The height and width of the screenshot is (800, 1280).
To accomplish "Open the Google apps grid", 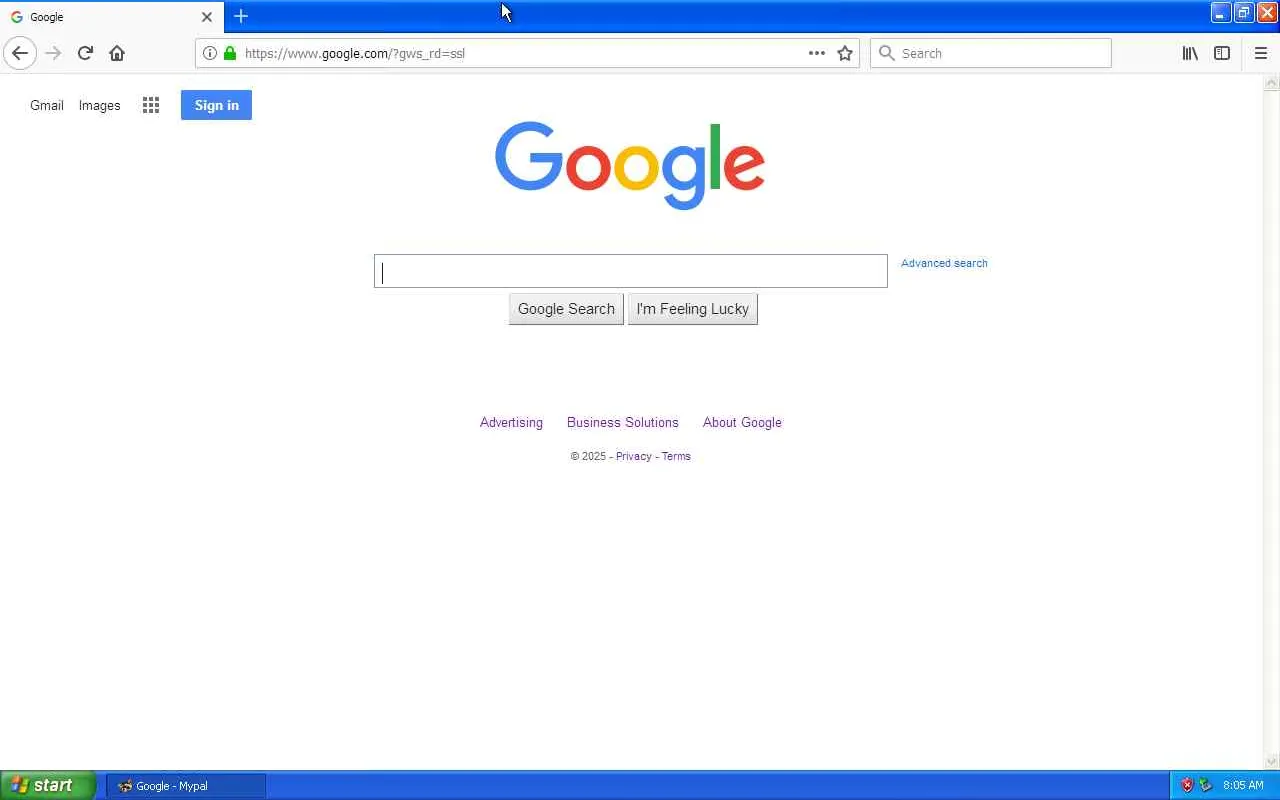I will coord(151,105).
